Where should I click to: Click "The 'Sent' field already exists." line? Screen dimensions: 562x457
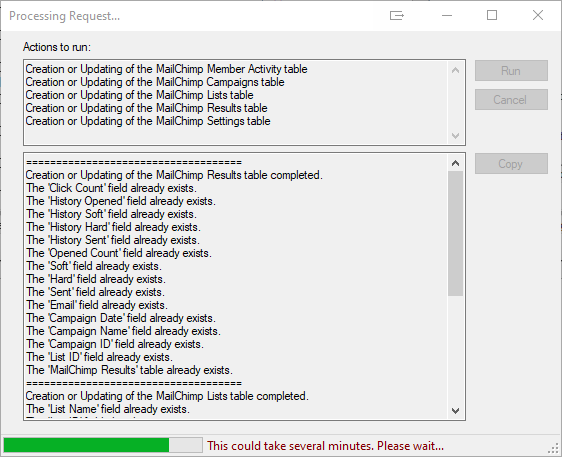coord(95,292)
